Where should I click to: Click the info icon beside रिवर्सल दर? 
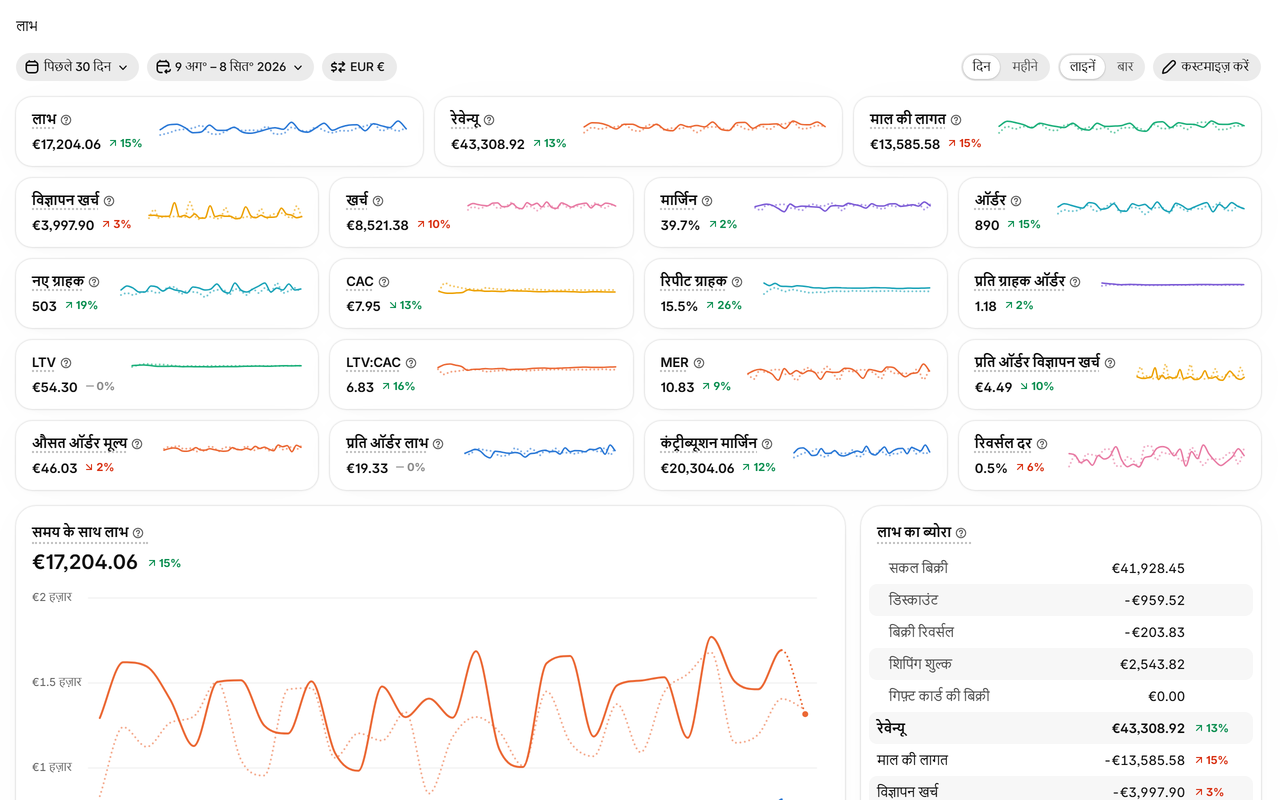[x=1042, y=444]
